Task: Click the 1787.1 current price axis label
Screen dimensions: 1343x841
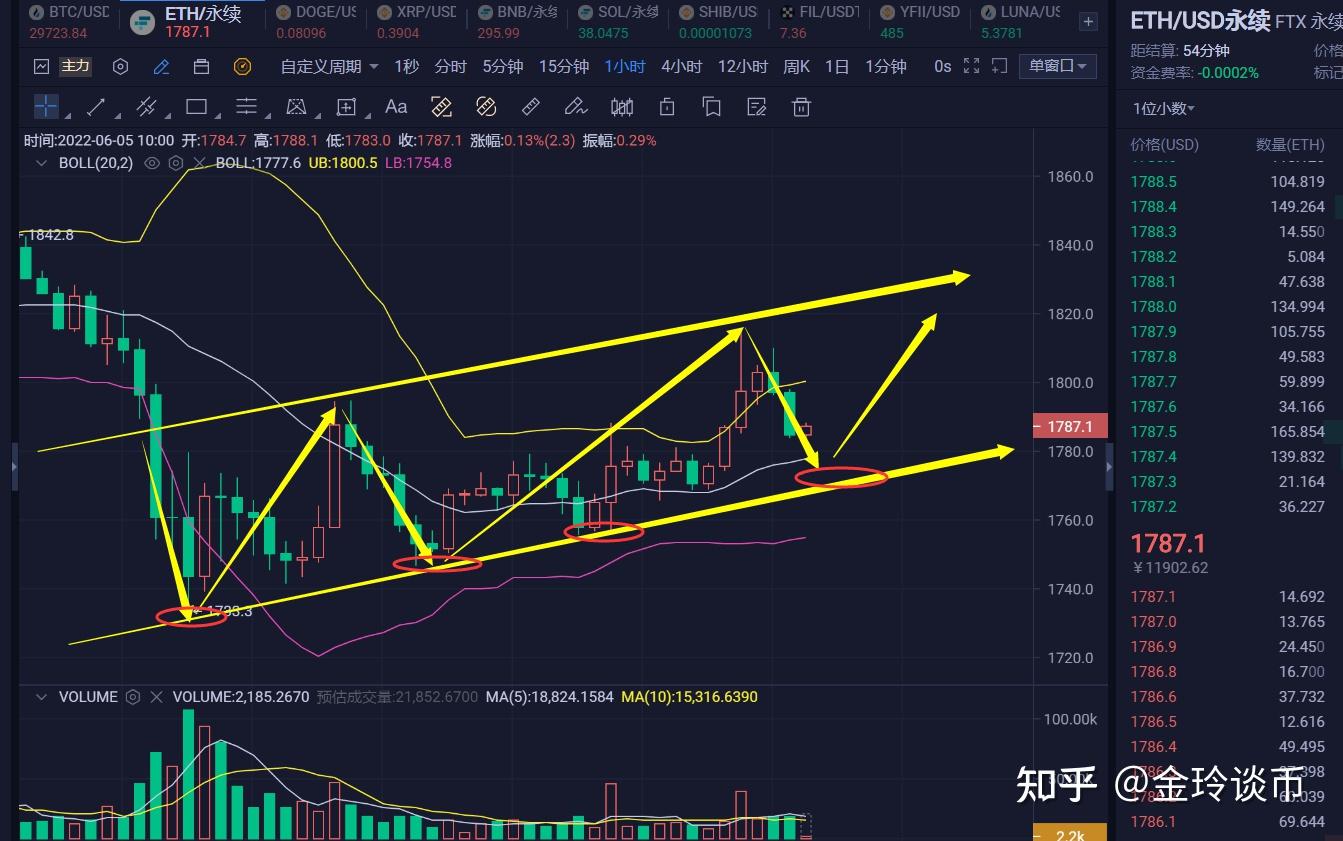Action: [1069, 426]
